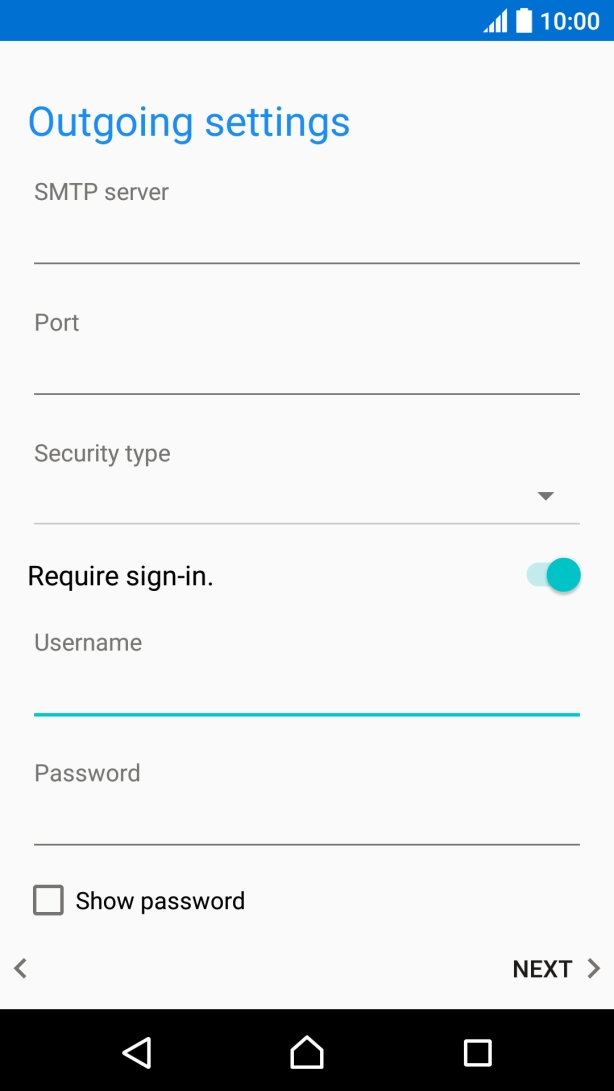
Task: Tap the forward chevron next to NEXT
Action: coord(590,968)
